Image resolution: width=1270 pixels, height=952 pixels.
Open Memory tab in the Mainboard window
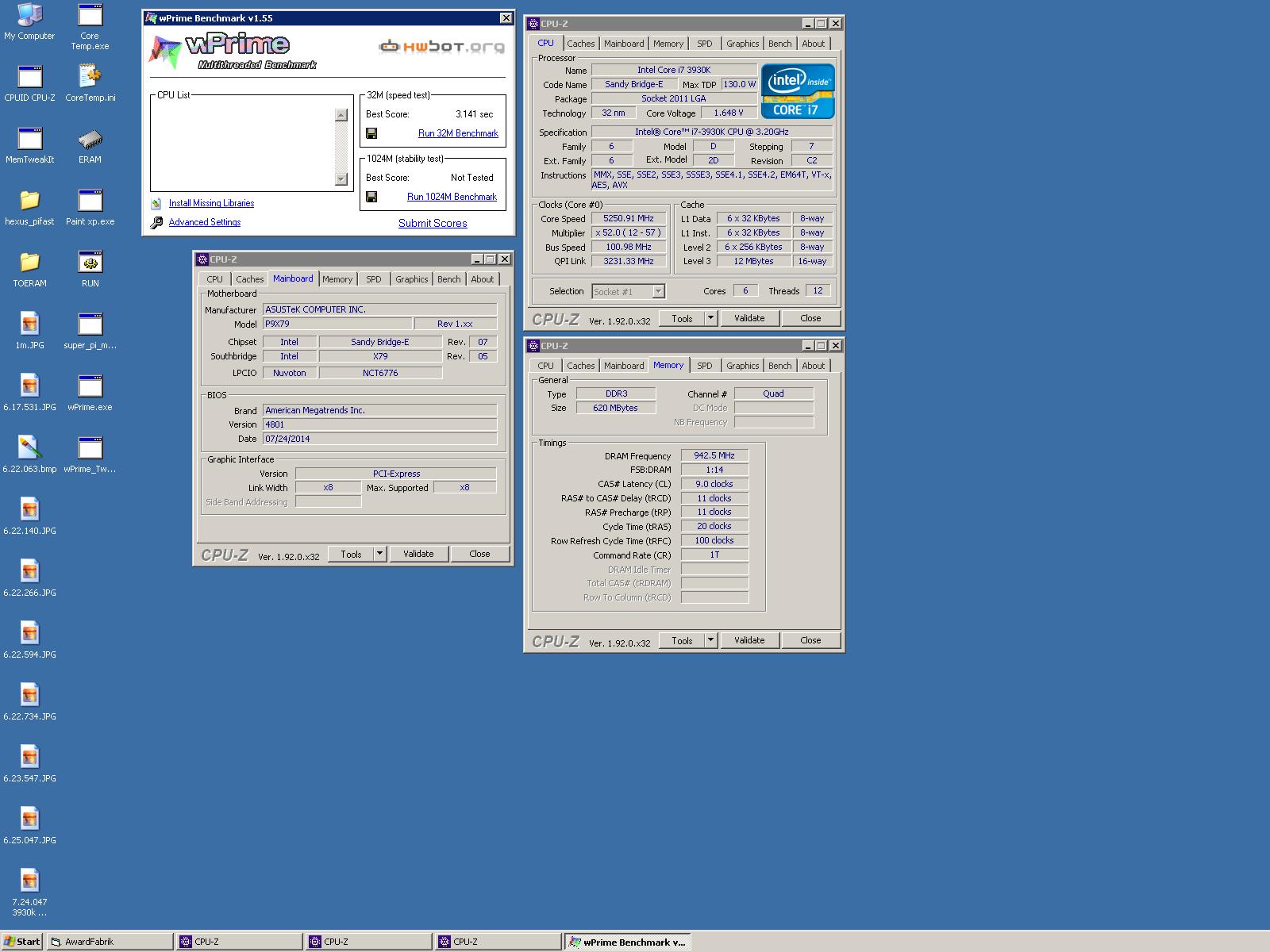point(337,279)
